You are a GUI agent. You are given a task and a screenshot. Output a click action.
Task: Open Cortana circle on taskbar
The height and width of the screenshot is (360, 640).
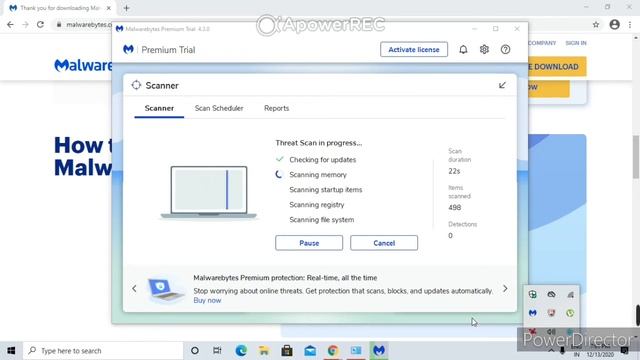pos(195,351)
